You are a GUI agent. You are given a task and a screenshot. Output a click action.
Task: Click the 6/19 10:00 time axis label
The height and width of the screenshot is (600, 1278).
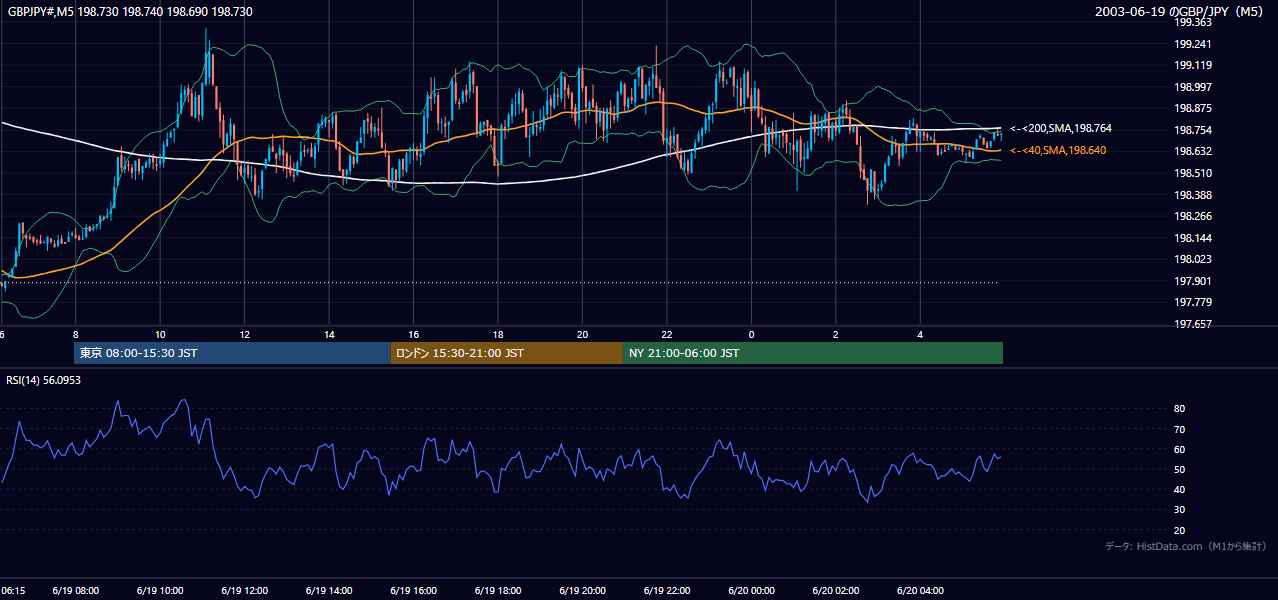(160, 591)
